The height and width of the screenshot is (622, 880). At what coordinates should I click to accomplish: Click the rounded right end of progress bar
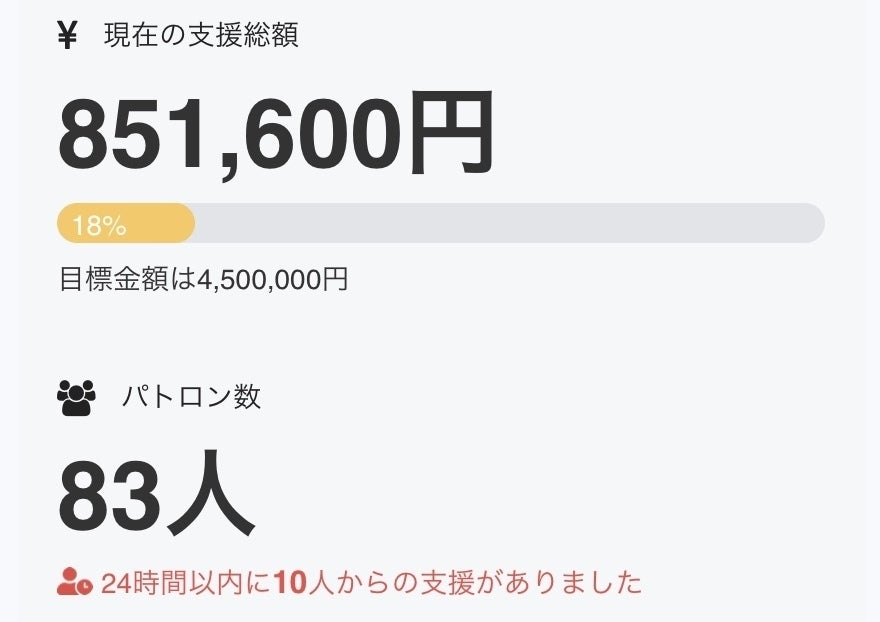click(812, 223)
